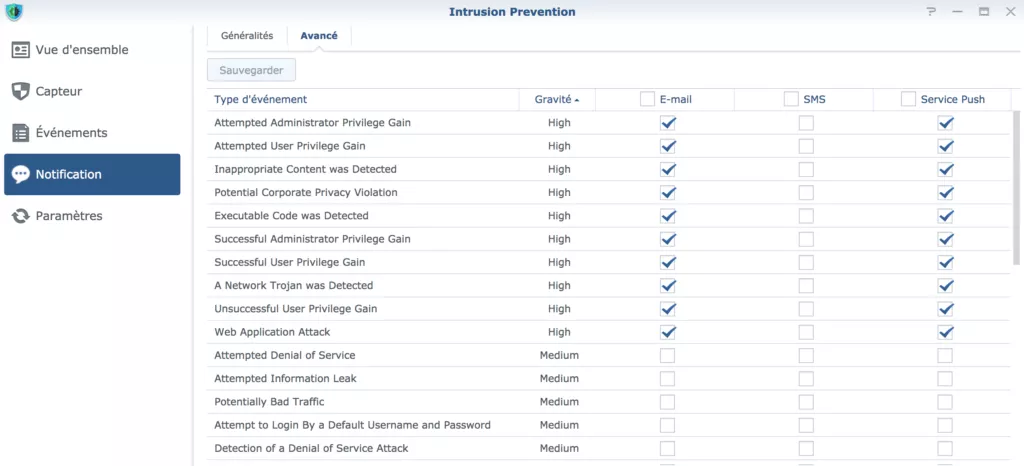The height and width of the screenshot is (466, 1024).
Task: Check the E-mail header checkbox
Action: (x=647, y=99)
